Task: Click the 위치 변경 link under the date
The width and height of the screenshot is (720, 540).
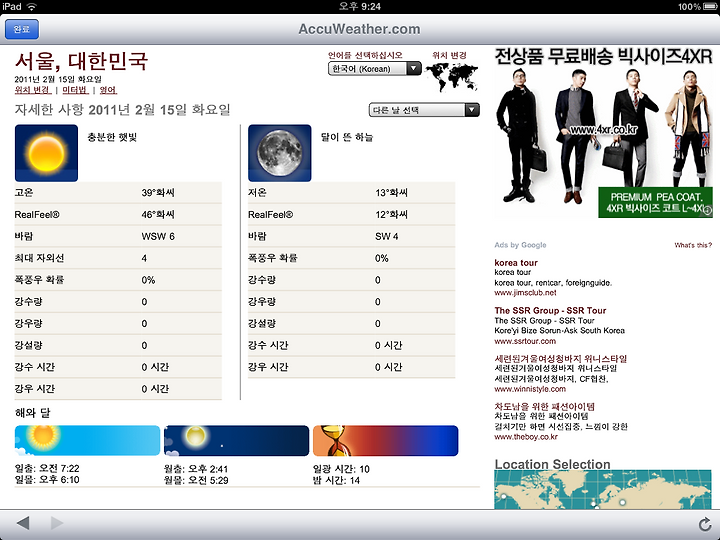Action: point(33,90)
